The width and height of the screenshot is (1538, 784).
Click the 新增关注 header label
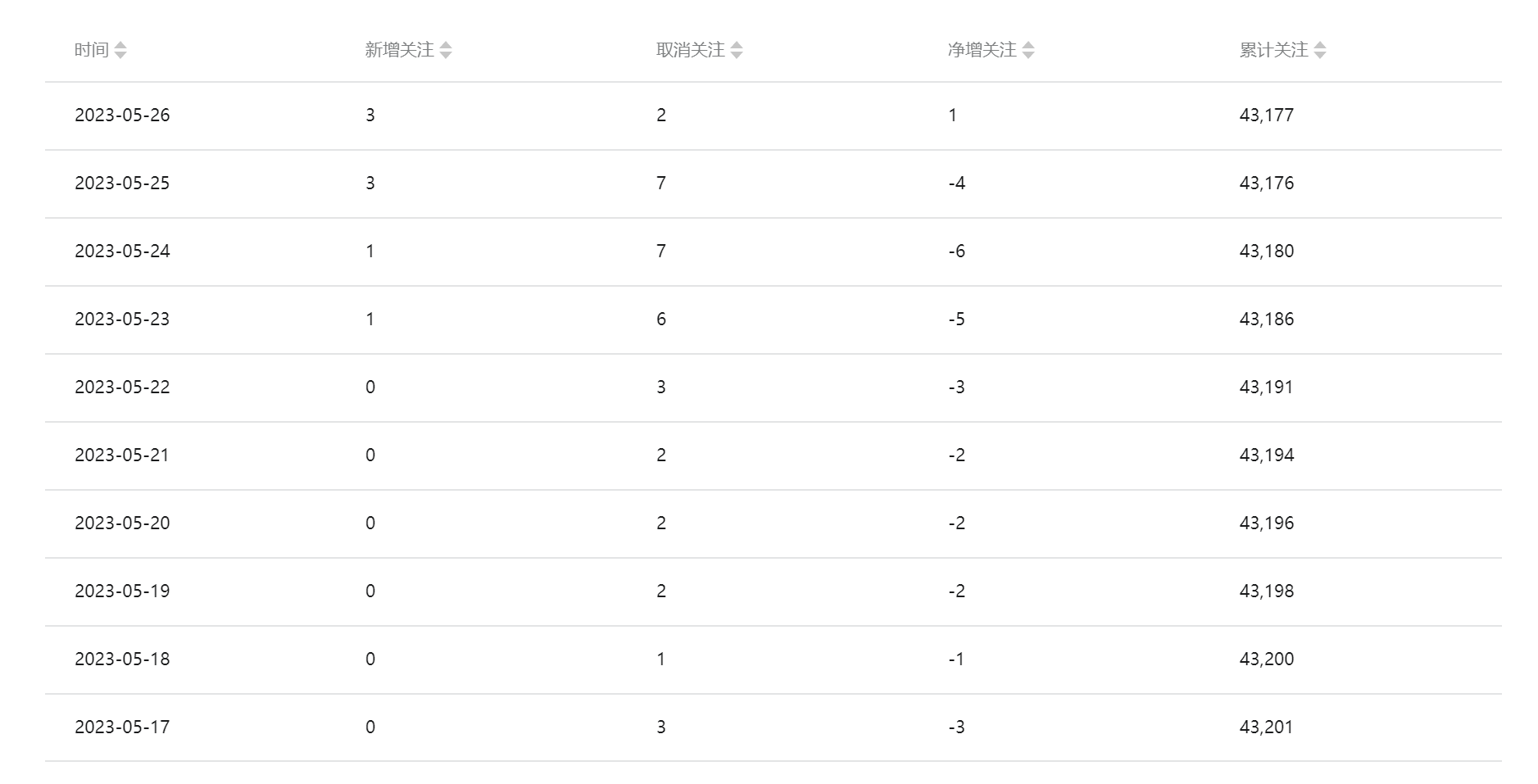pyautogui.click(x=400, y=50)
